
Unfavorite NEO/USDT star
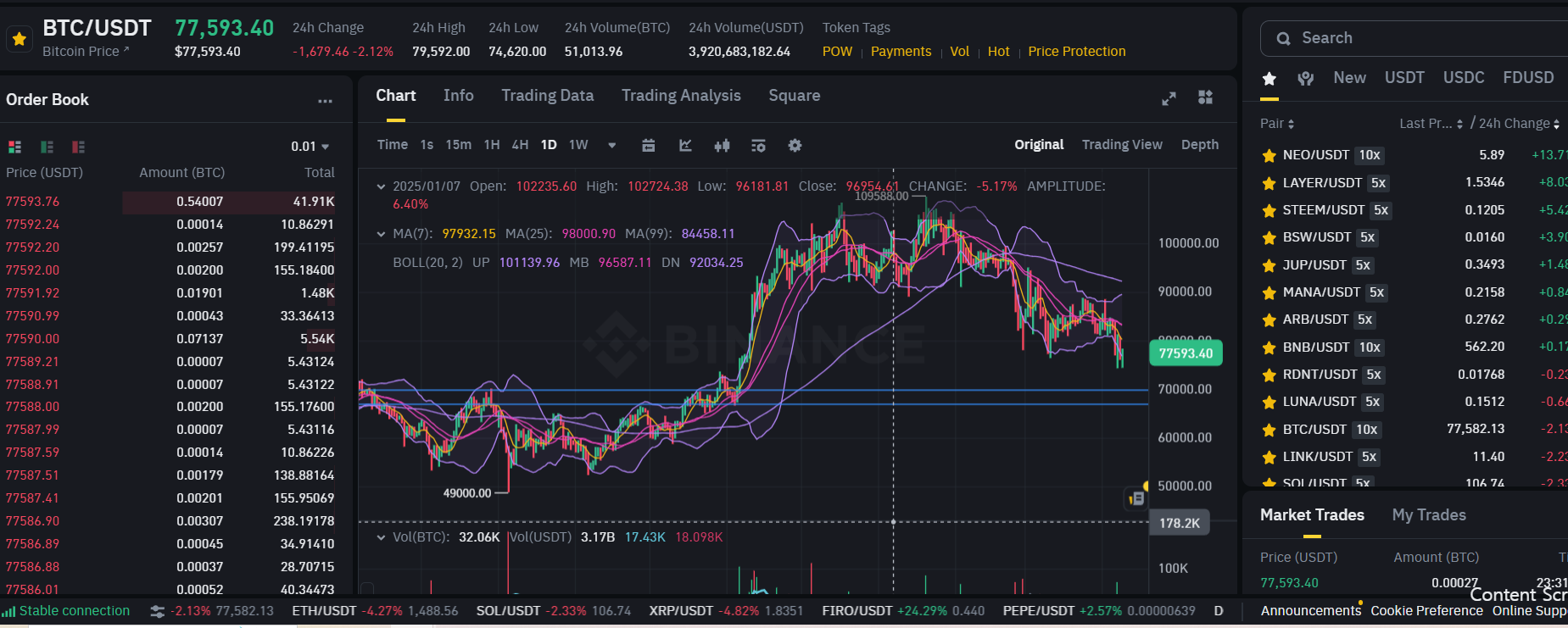1269,156
